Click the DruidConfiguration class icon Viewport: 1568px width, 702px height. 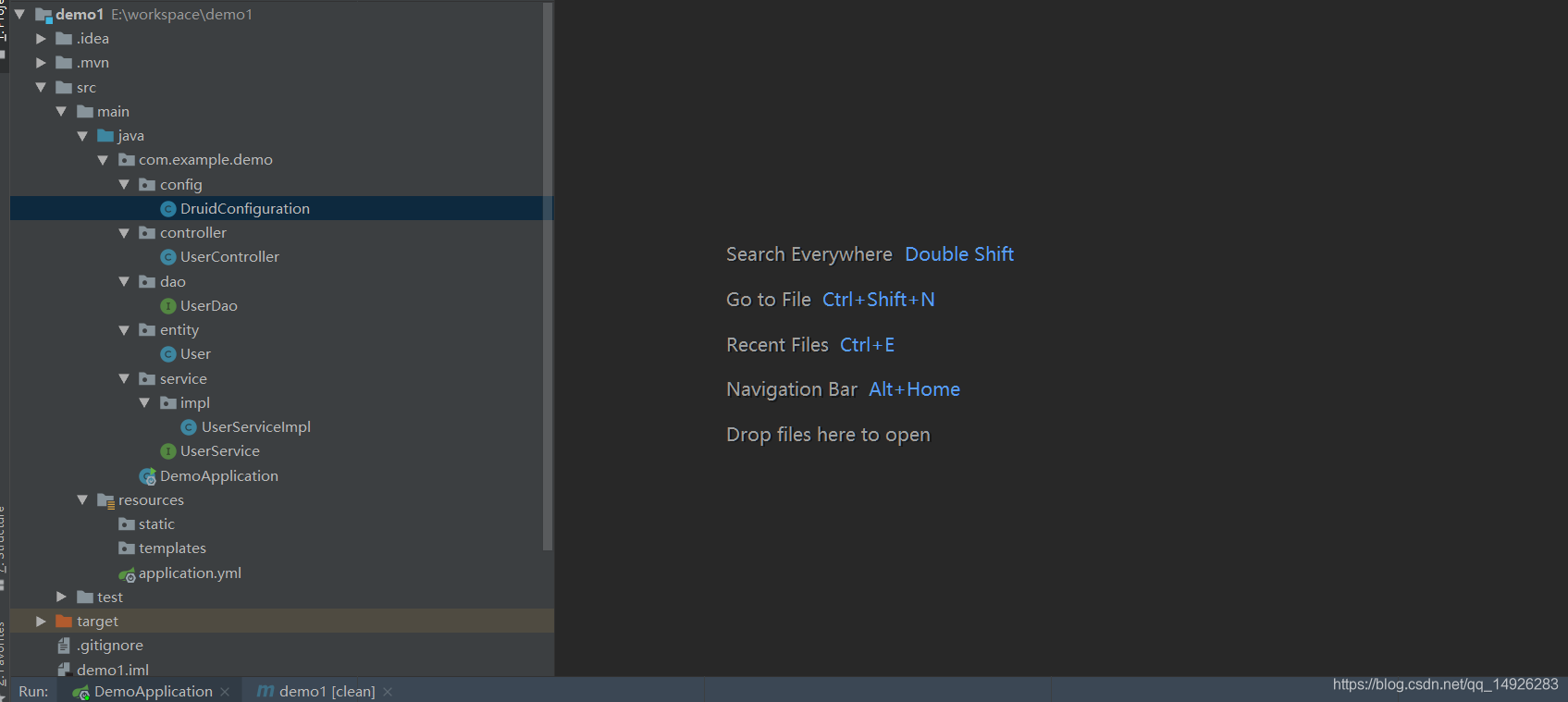[x=168, y=209]
